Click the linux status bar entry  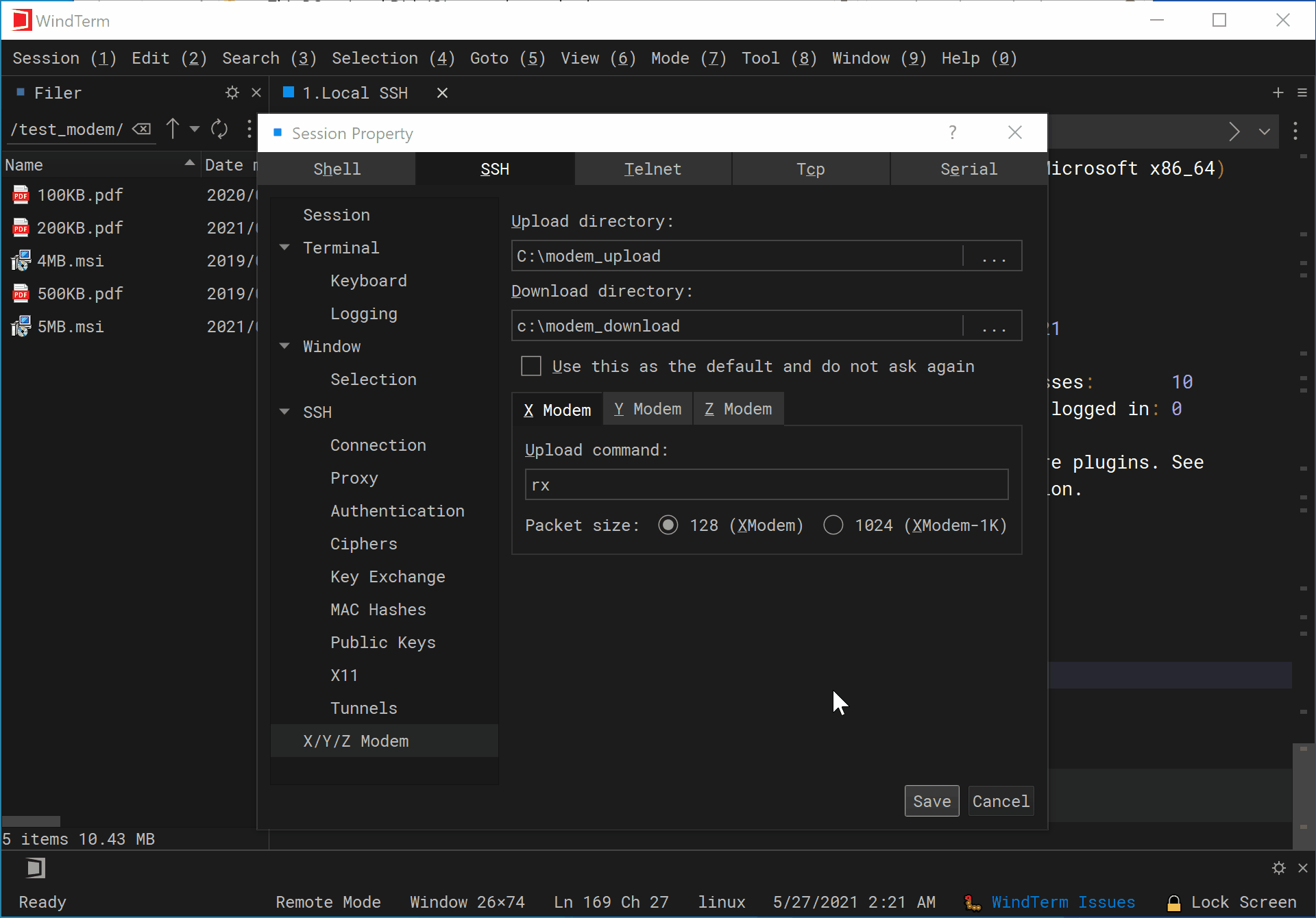(x=722, y=902)
